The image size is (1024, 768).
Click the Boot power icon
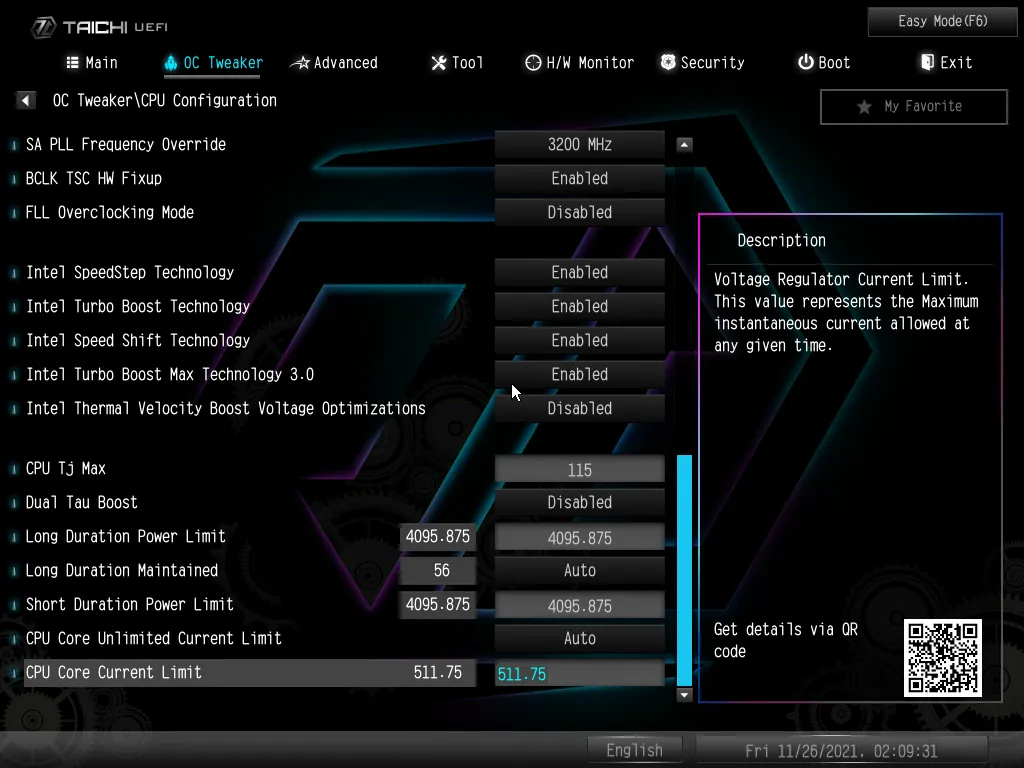click(806, 62)
